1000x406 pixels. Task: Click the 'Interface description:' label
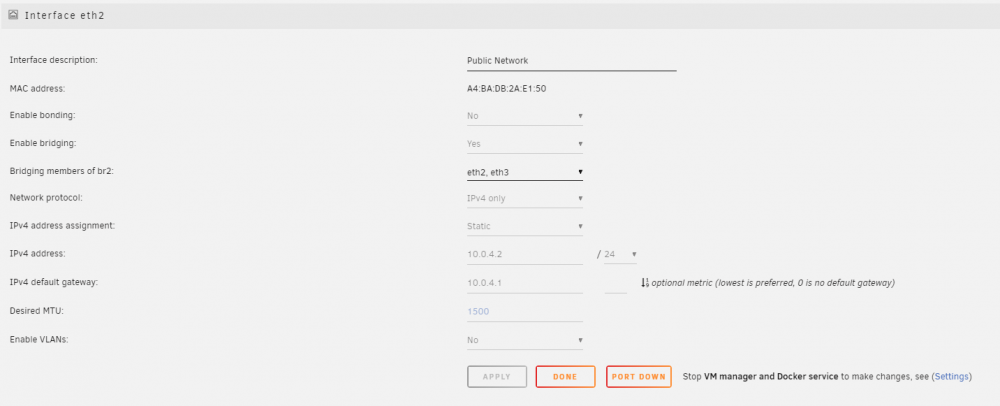coord(53,60)
